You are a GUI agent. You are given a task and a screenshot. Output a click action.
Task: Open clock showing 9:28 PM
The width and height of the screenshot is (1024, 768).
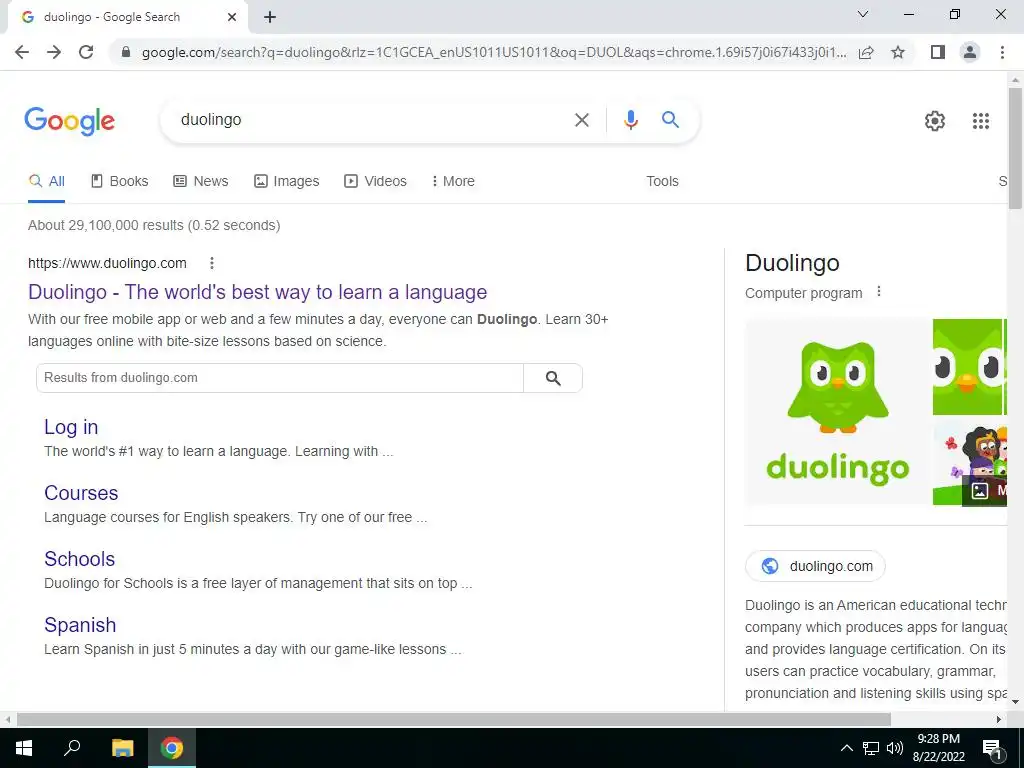pos(938,748)
